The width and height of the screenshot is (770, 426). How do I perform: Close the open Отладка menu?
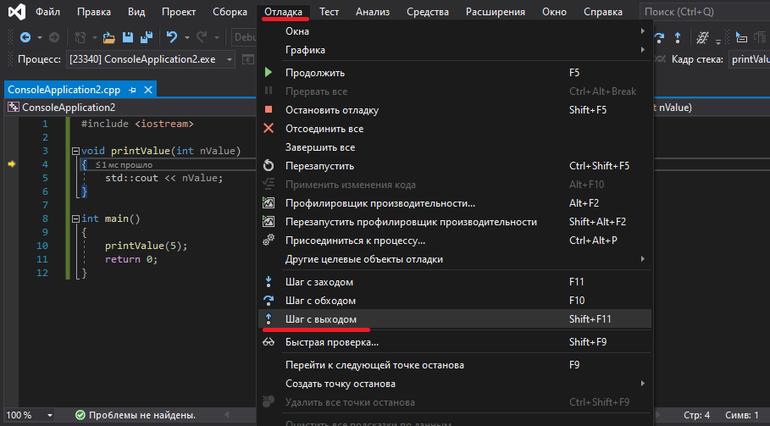[x=283, y=12]
